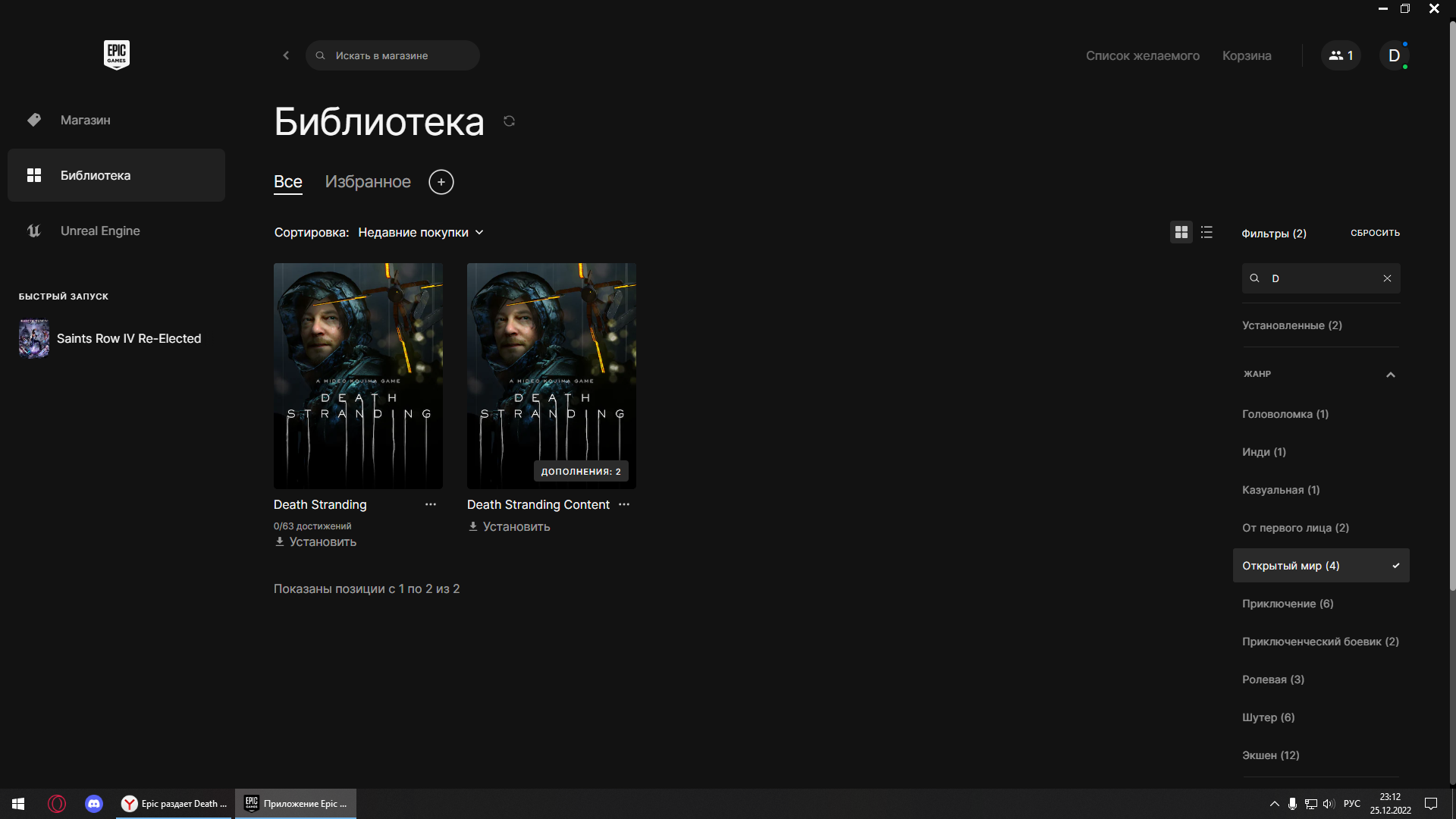Collapse the ЖАНР filter section

click(x=1391, y=375)
